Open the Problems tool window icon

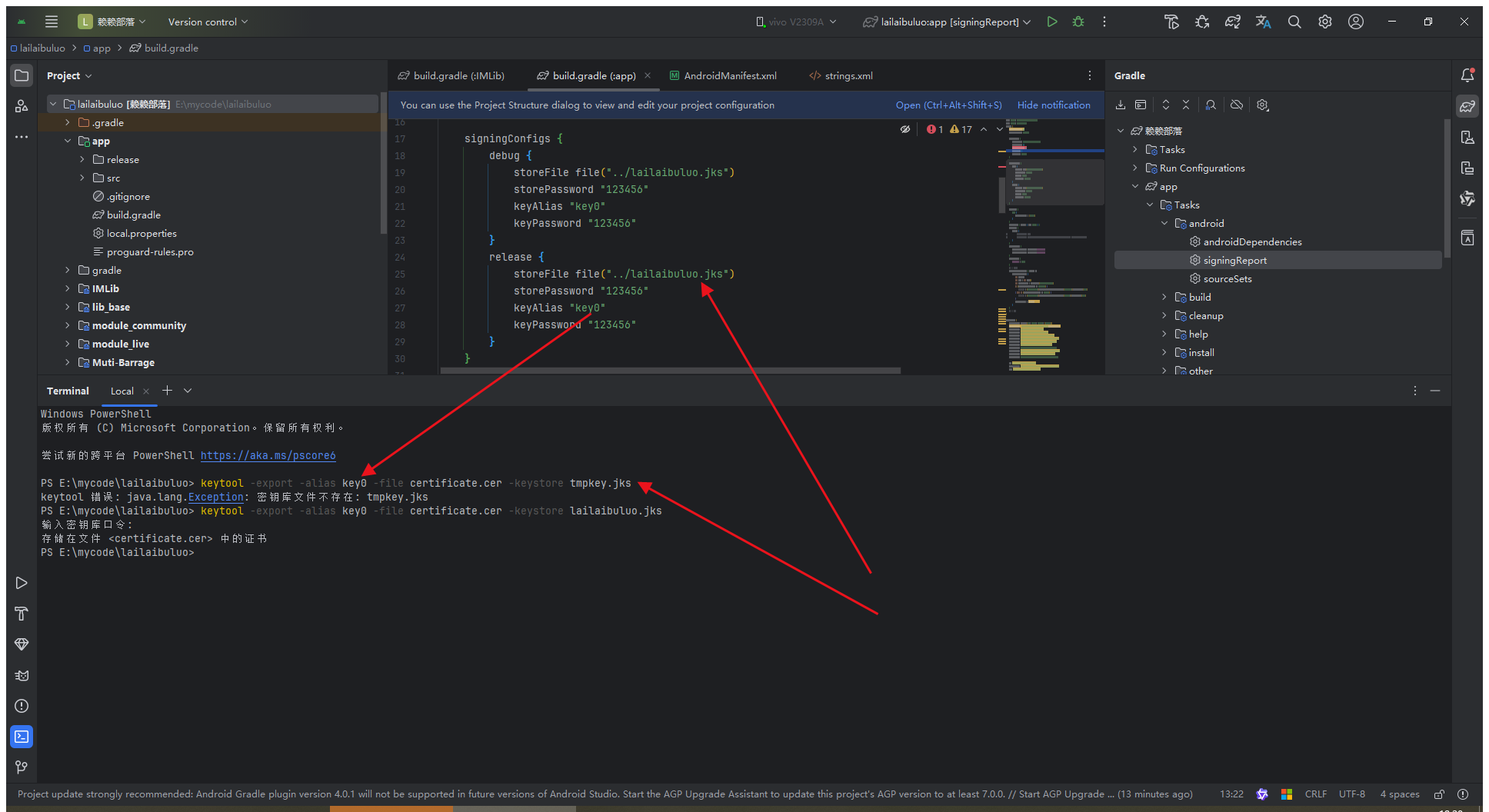tap(22, 706)
